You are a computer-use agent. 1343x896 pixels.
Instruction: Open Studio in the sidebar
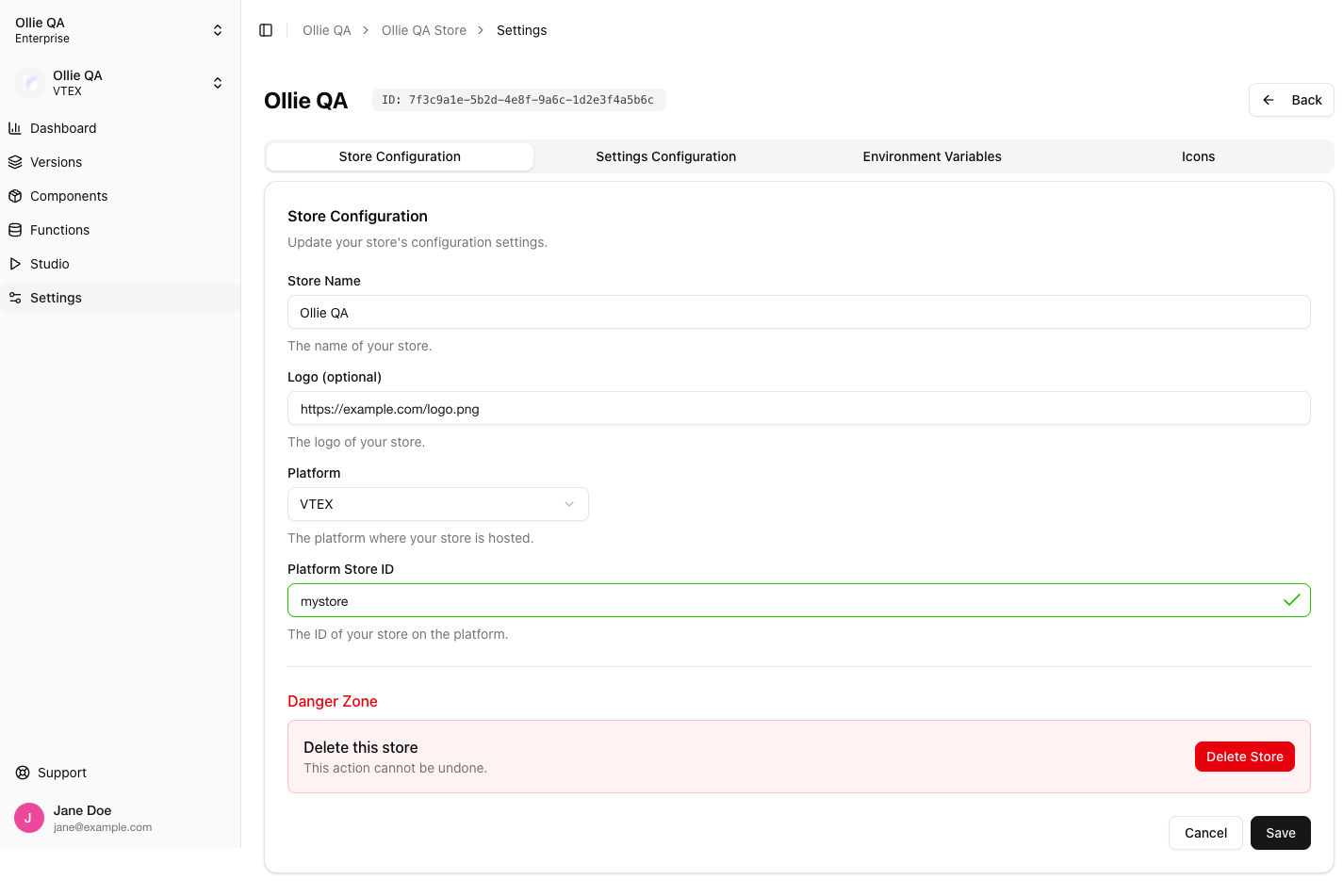121,264
